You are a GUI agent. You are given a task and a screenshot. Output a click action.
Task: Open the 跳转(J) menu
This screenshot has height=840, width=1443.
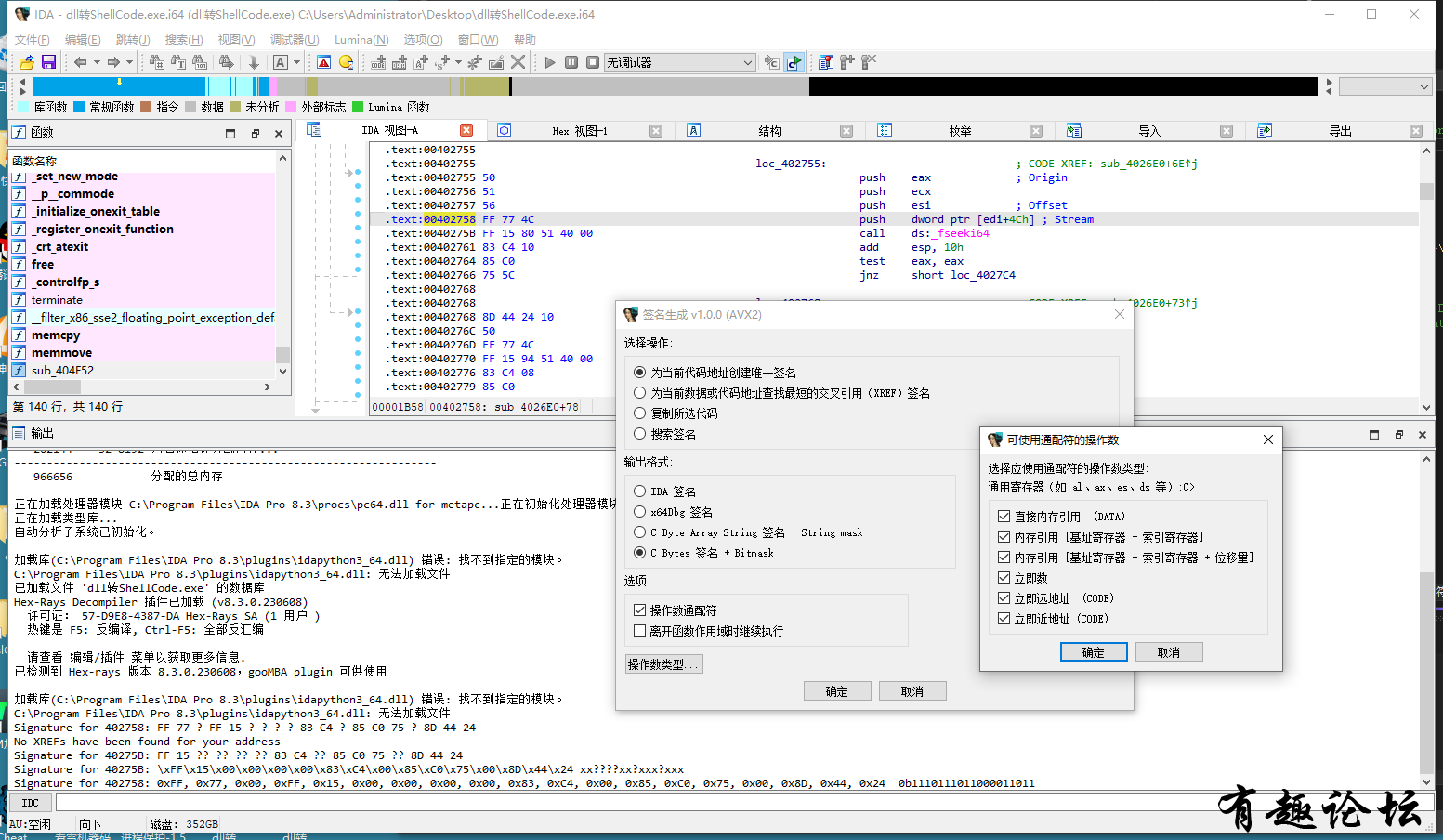(x=133, y=39)
